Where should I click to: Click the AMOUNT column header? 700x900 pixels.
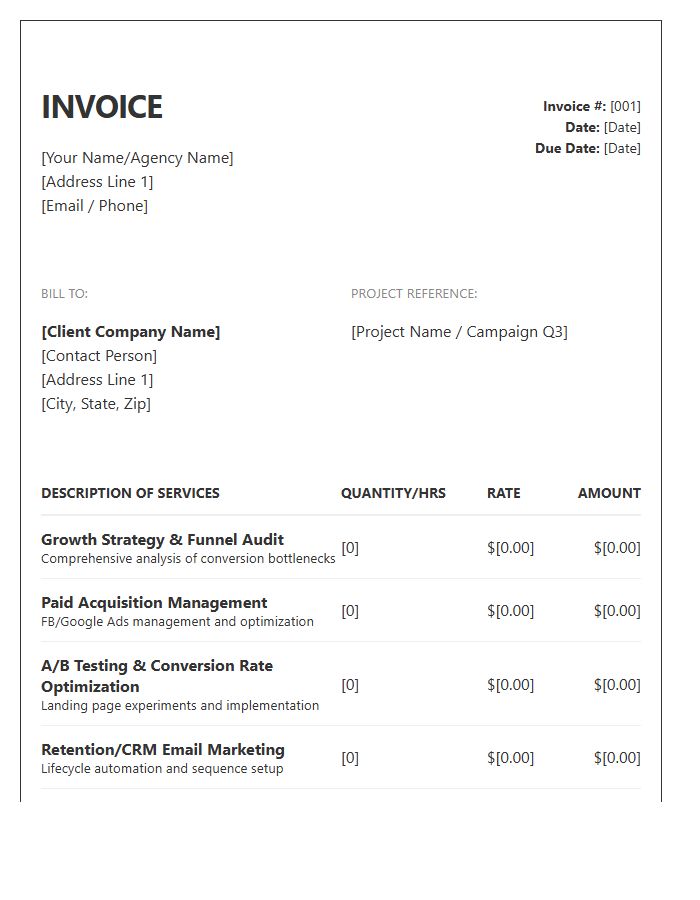pos(609,493)
